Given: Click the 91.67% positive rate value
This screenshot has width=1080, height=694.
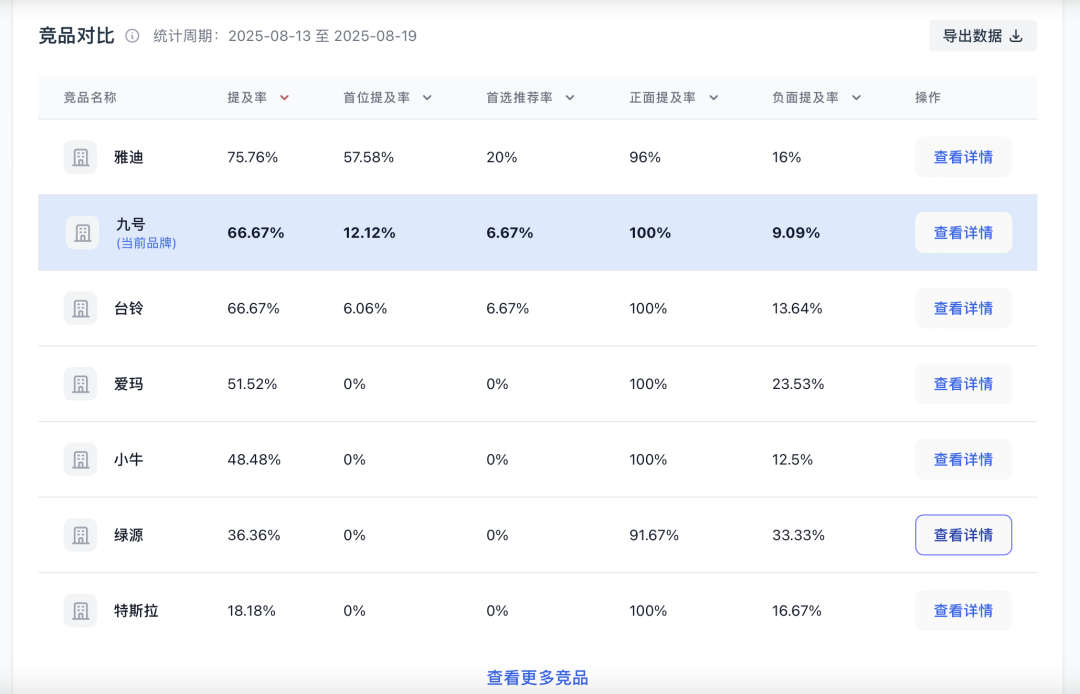Looking at the screenshot, I should point(654,535).
